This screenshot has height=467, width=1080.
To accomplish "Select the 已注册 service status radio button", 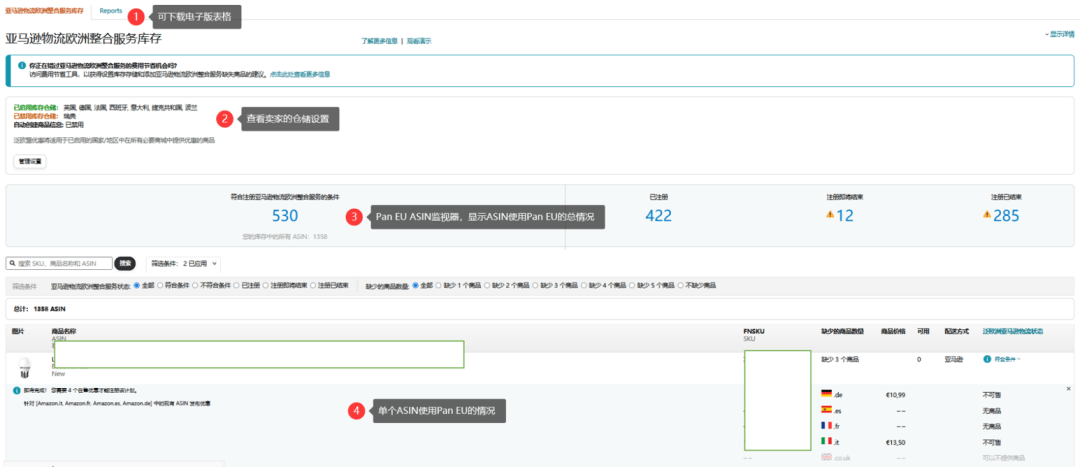I will pyautogui.click(x=238, y=285).
